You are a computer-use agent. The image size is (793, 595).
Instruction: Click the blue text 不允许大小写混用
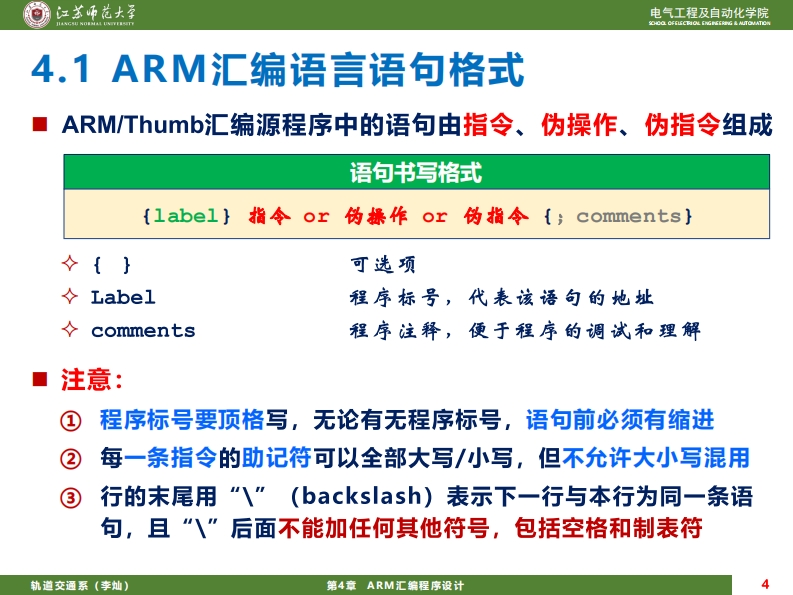(x=656, y=458)
